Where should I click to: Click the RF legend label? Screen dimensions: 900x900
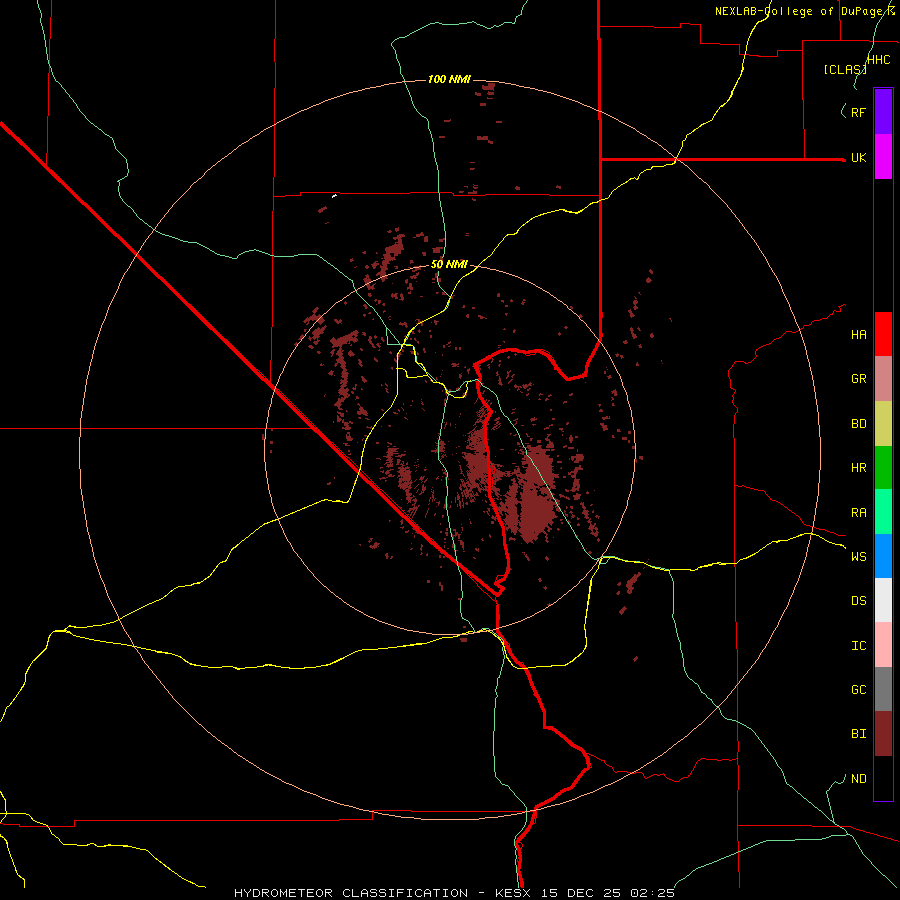pyautogui.click(x=858, y=112)
